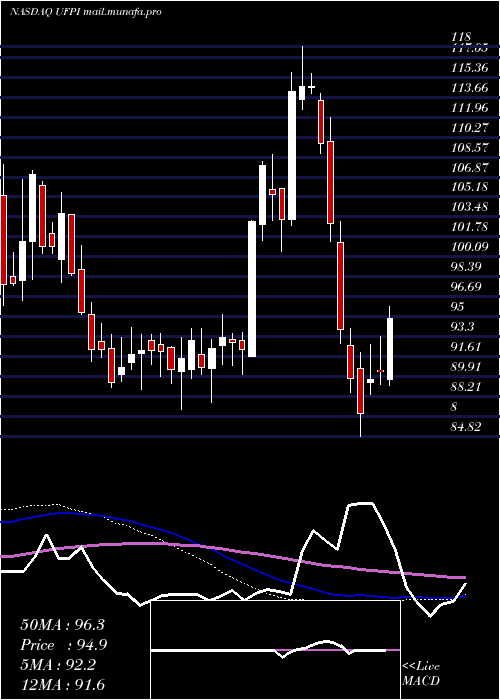
Task: Select the 89.91 price axis label
Action: point(467,367)
